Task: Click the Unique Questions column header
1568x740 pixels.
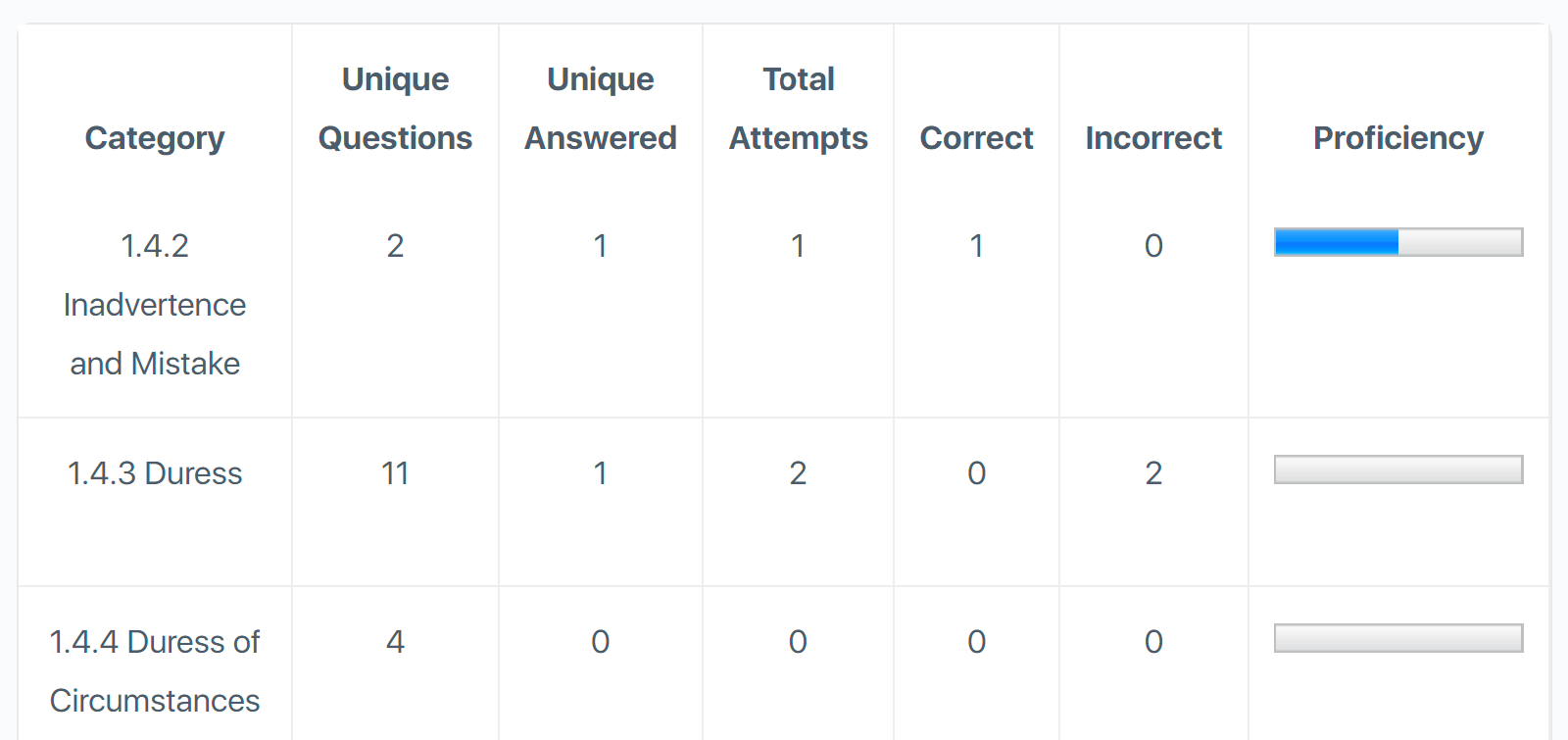Action: pyautogui.click(x=395, y=109)
